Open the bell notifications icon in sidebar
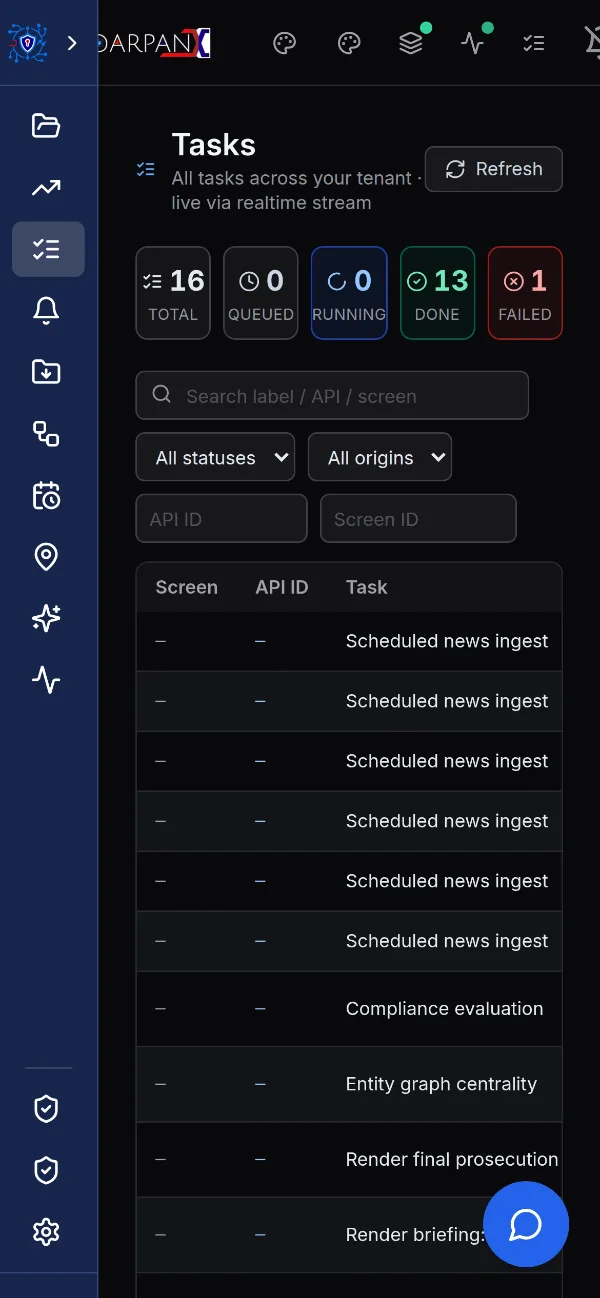The height and width of the screenshot is (1298, 600). [46, 311]
